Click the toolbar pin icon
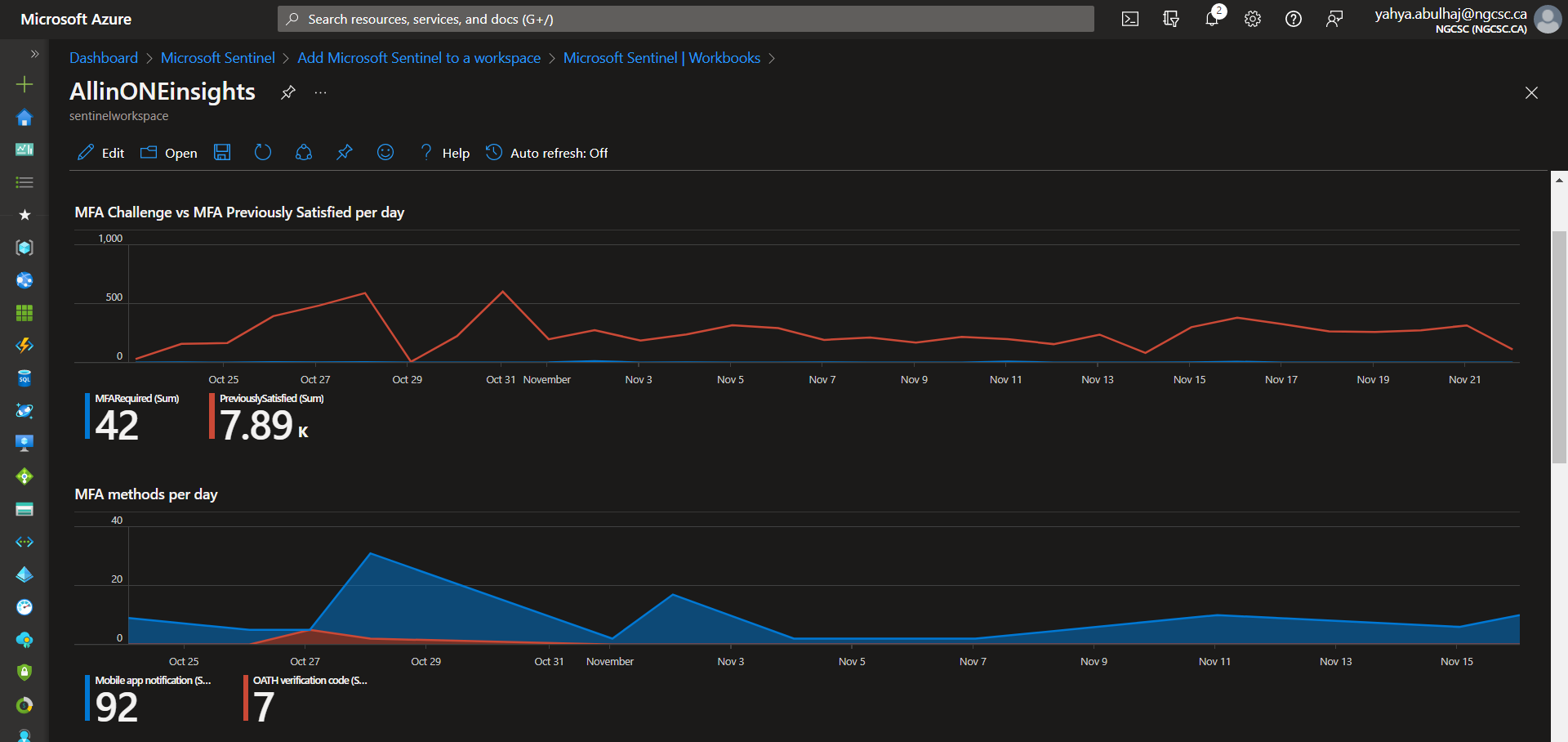The height and width of the screenshot is (742, 1568). (x=345, y=152)
